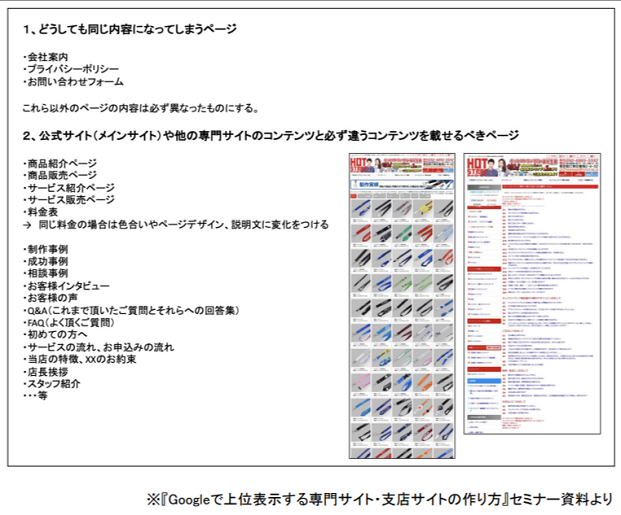Select the text ・商品販売ページ
The height and width of the screenshot is (515, 621).
pyautogui.click(x=60, y=175)
